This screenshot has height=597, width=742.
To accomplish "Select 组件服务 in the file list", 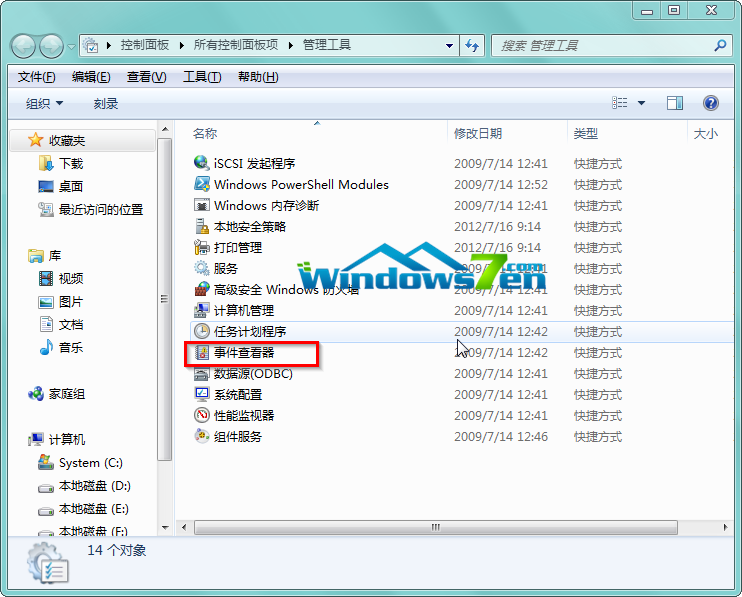I will pyautogui.click(x=237, y=436).
